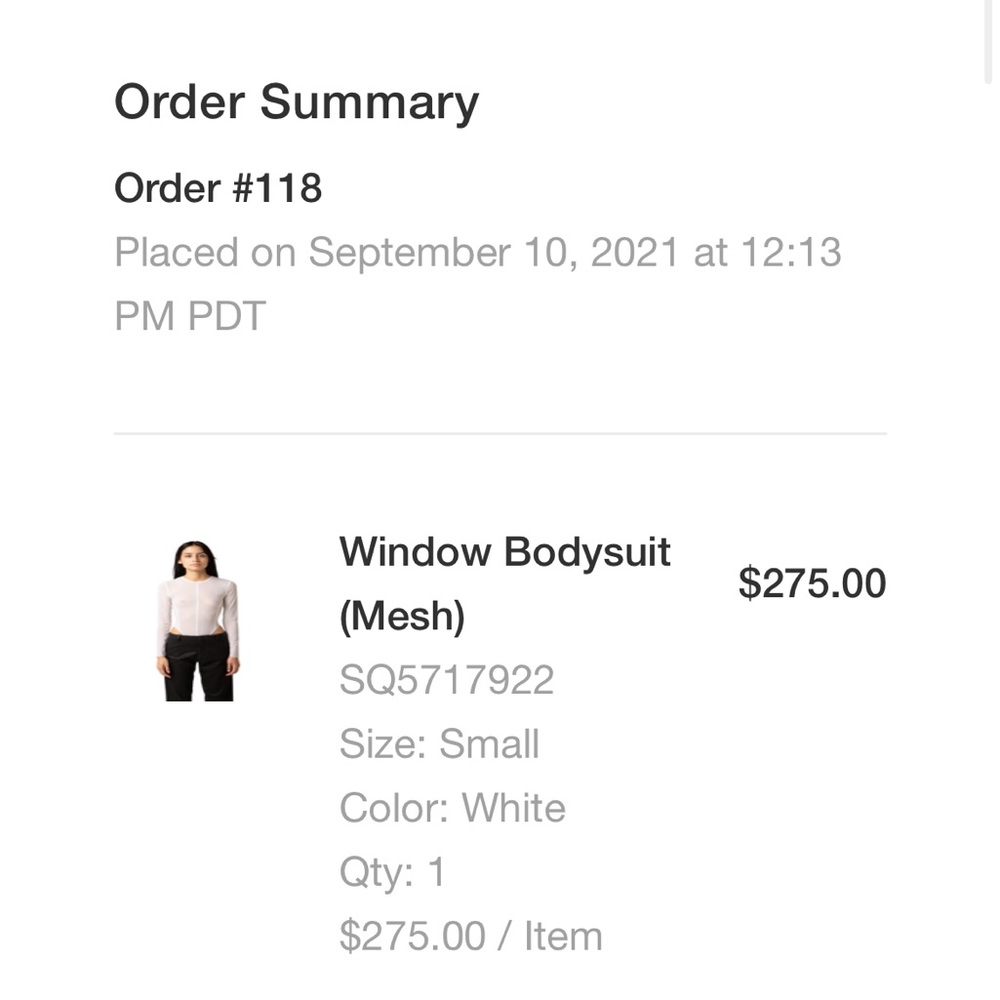This screenshot has width=1000, height=1000.
Task: Click the words Placed on
Action: pyautogui.click(x=205, y=253)
